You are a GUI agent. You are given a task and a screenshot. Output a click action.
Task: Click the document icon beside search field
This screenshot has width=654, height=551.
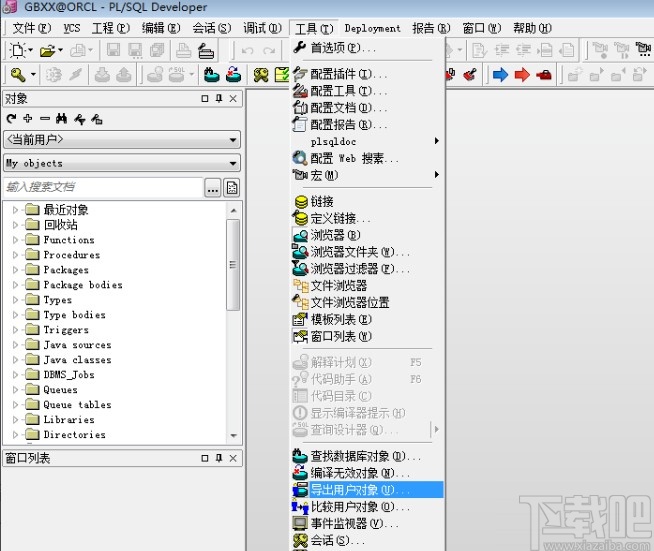[x=232, y=188]
